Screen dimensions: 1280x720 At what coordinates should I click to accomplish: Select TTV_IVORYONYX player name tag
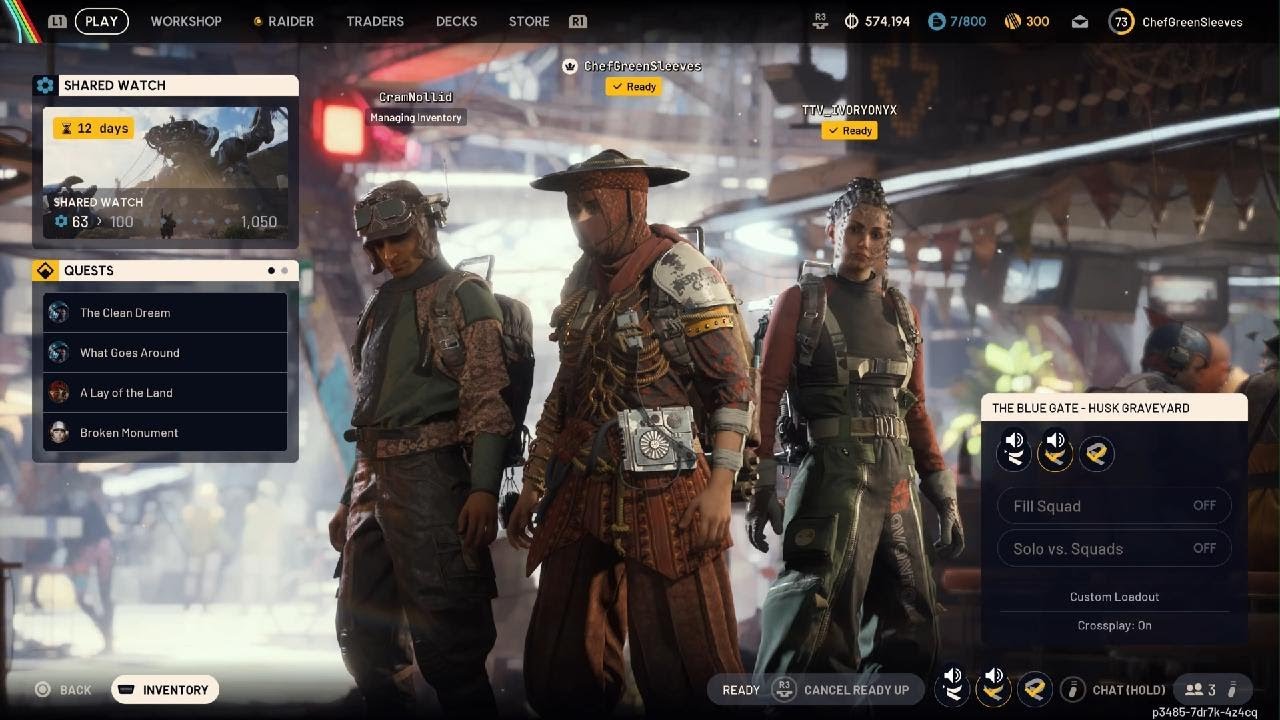point(849,110)
